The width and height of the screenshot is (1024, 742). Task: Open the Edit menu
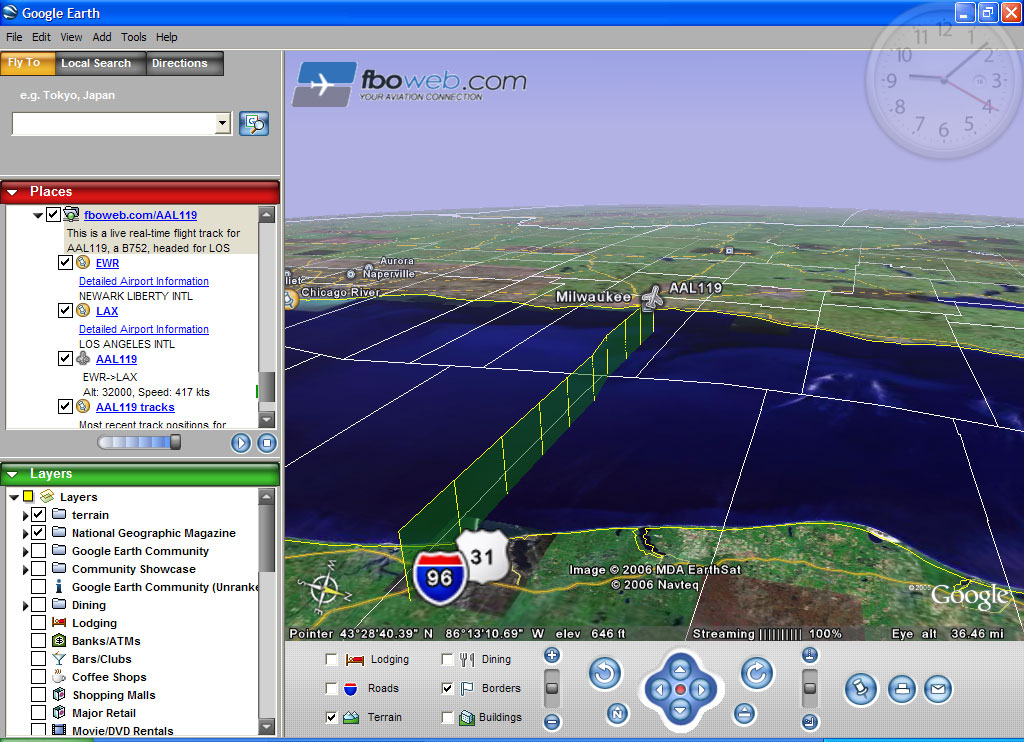(41, 37)
